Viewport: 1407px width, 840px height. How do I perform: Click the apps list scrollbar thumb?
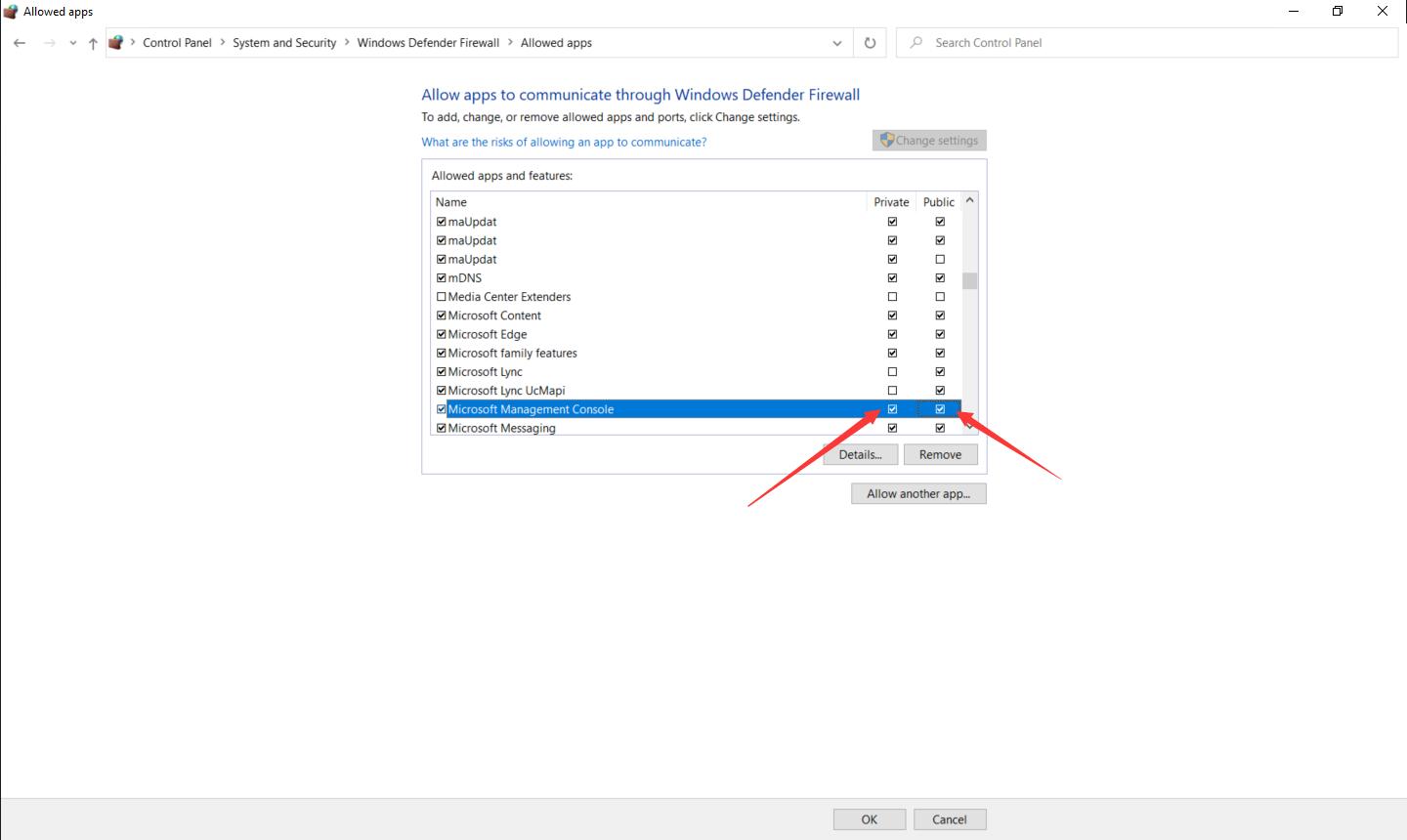[x=969, y=281]
